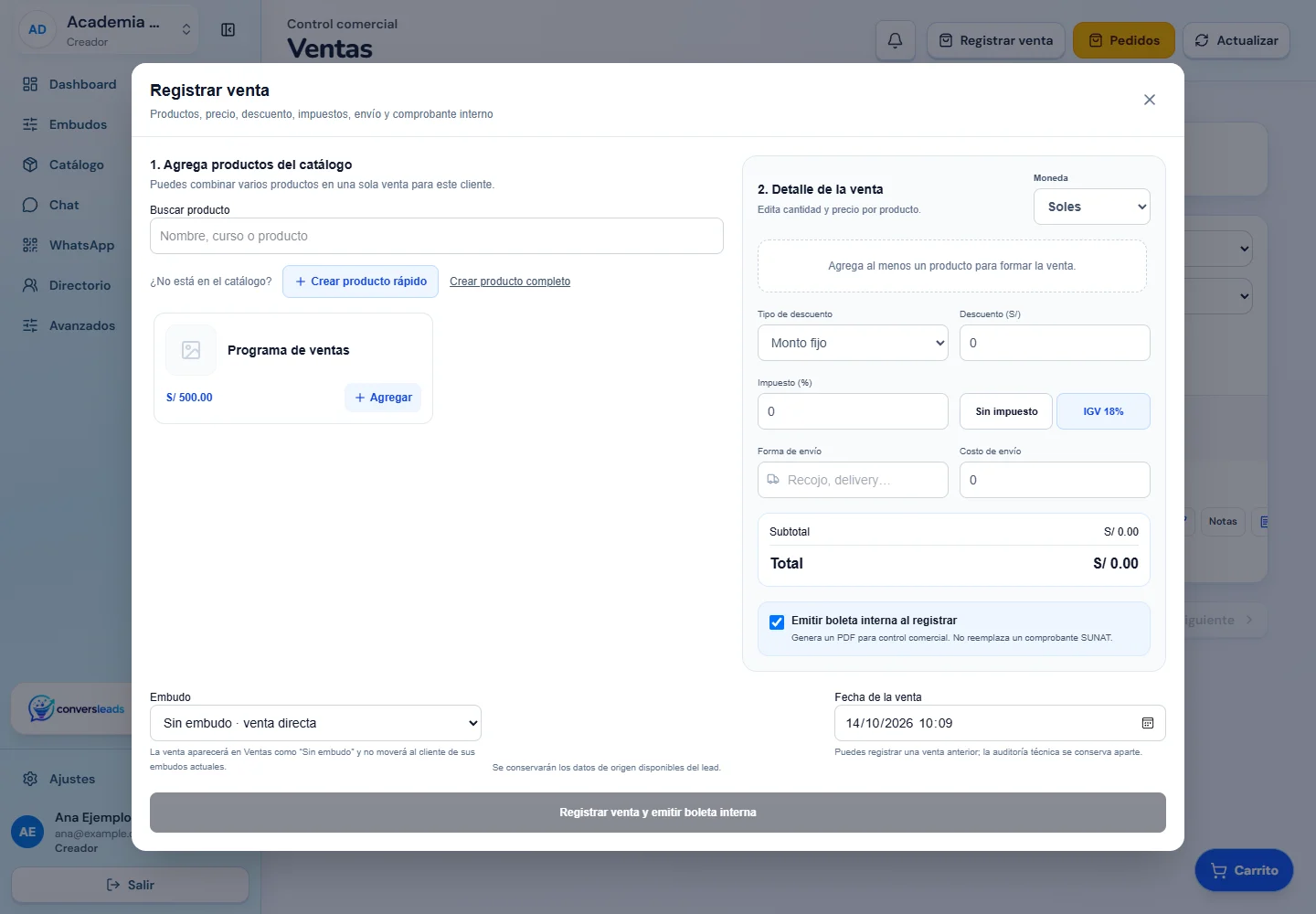Image resolution: width=1316 pixels, height=914 pixels.
Task: Open the Embudo selection dropdown
Action: (x=315, y=723)
